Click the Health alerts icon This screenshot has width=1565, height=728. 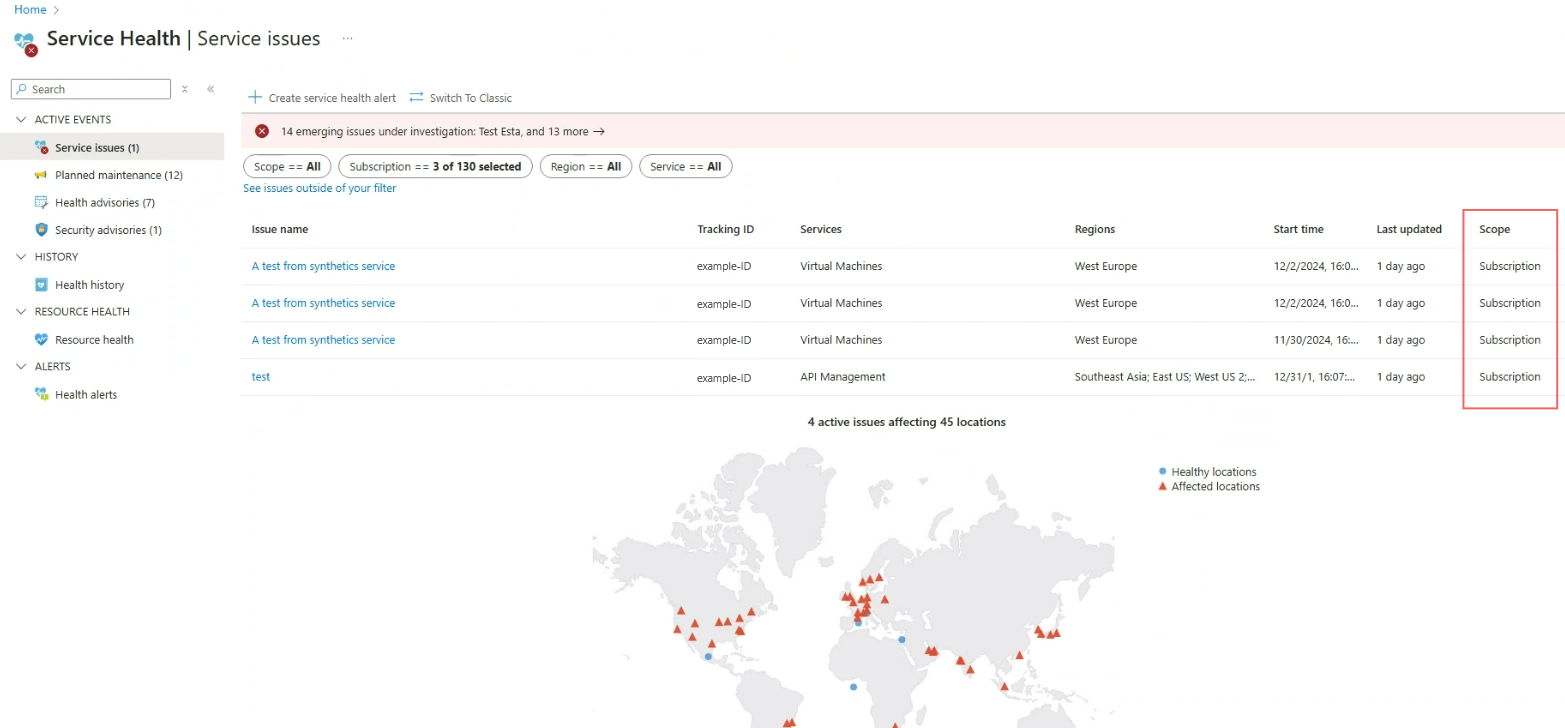41,395
